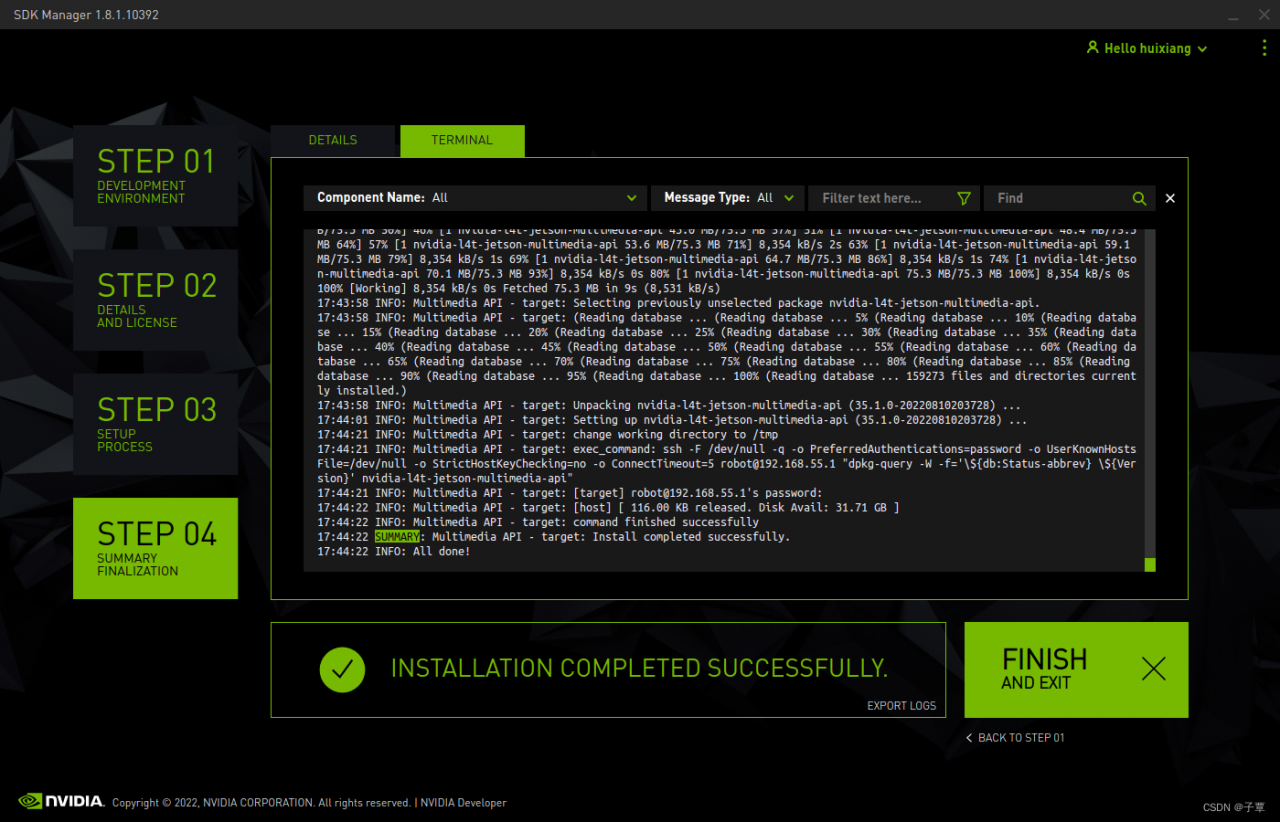The width and height of the screenshot is (1280, 822).
Task: Go to STEP 03 Setup Process
Action: click(155, 423)
